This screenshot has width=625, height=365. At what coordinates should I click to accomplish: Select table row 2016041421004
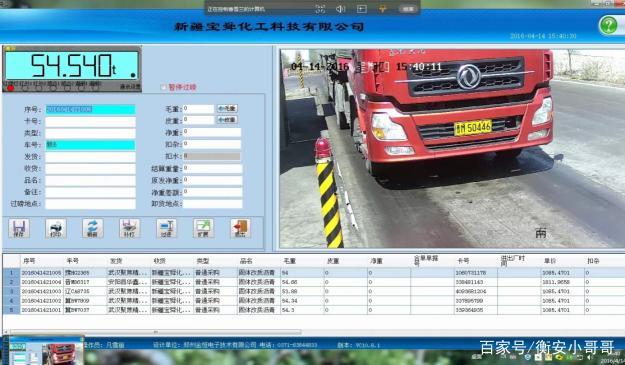(313, 282)
